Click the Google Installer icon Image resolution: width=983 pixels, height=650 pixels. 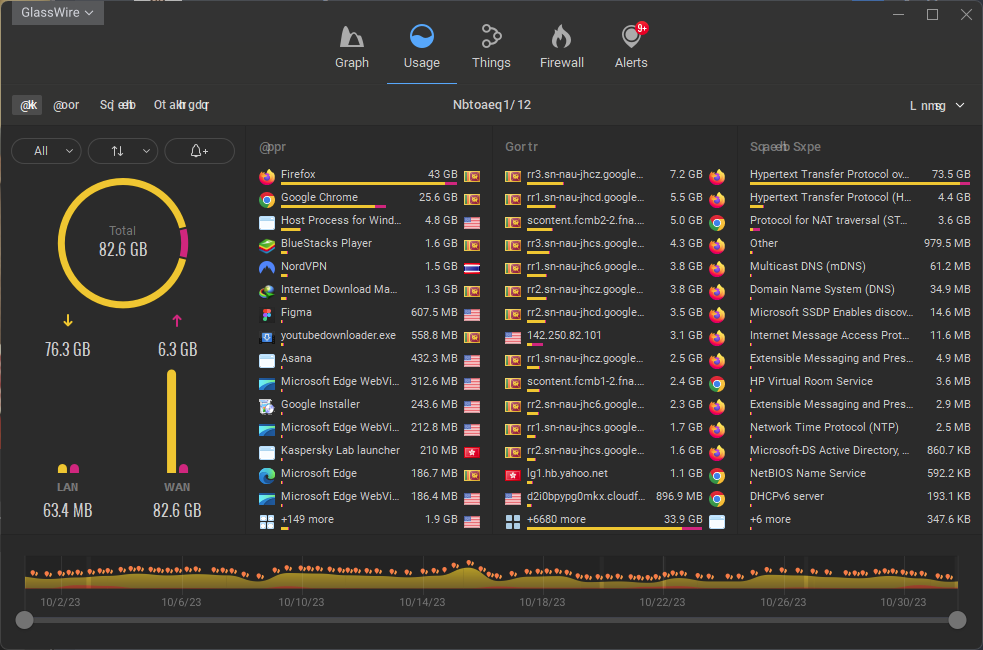(267, 407)
